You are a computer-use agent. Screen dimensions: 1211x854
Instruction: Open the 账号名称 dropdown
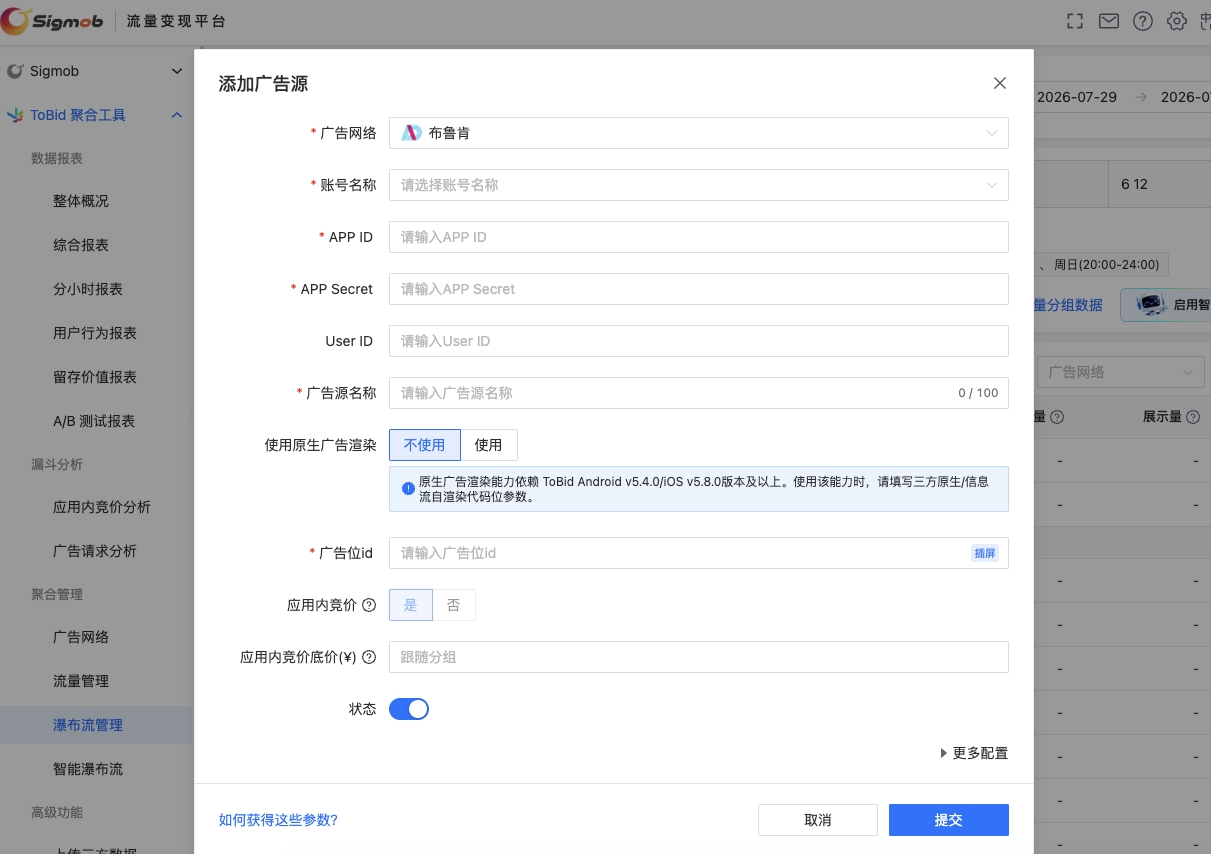tap(698, 185)
